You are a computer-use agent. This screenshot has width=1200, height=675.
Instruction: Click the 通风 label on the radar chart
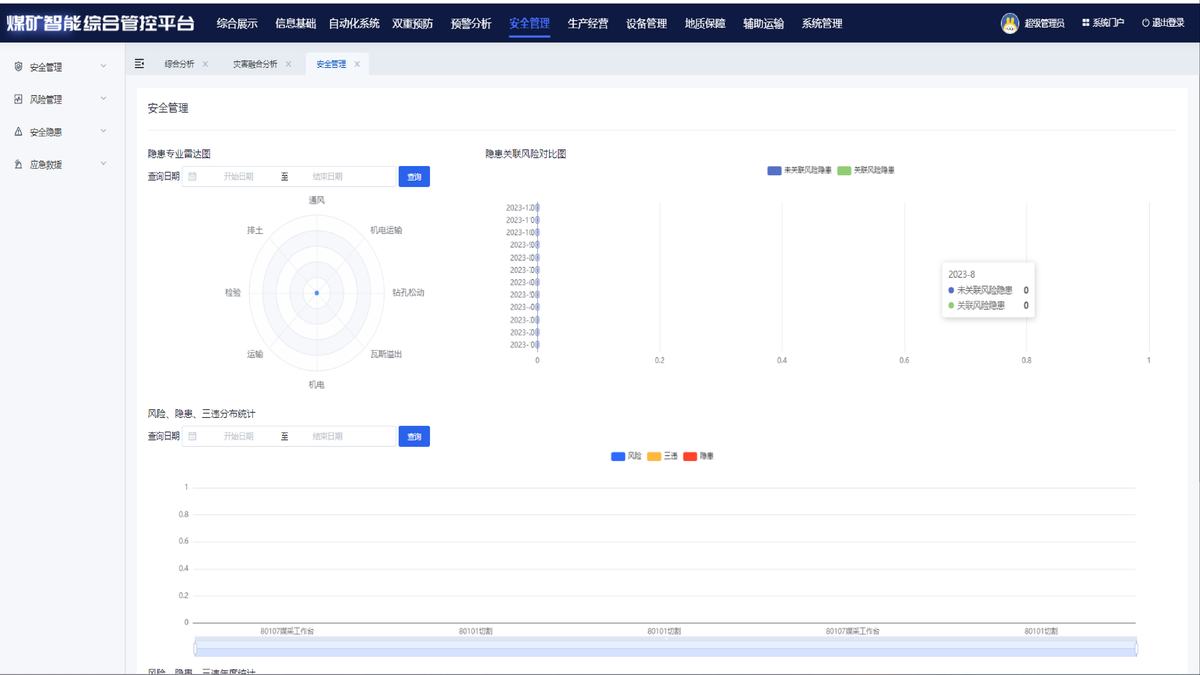point(316,200)
